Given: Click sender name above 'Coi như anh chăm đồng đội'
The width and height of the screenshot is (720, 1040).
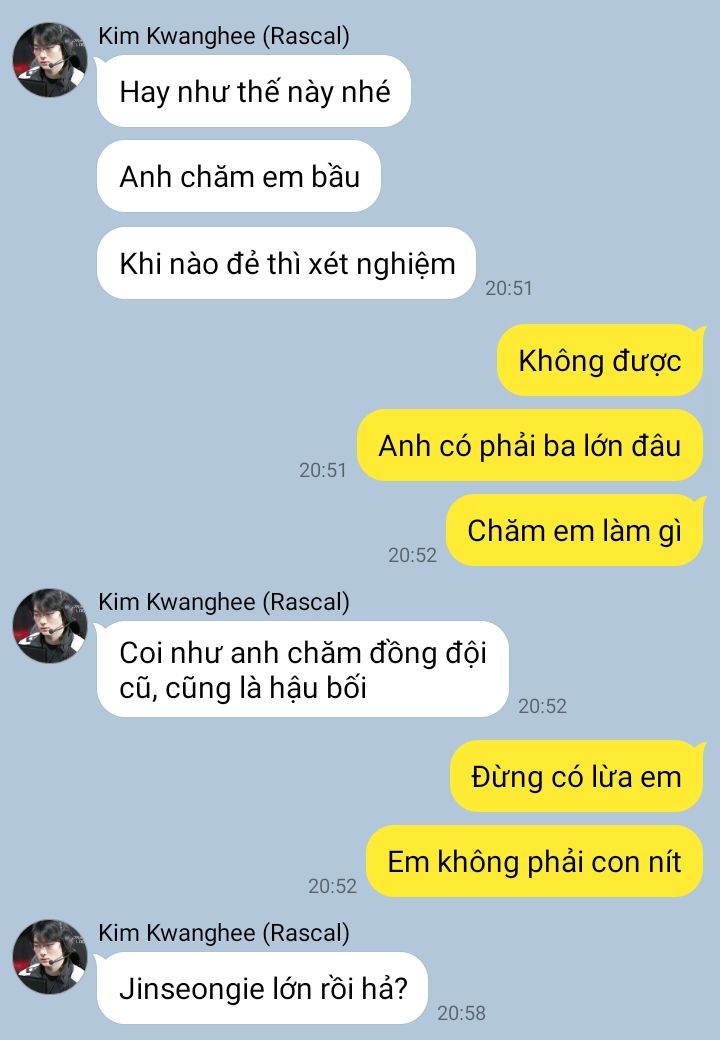Looking at the screenshot, I should point(224,602).
